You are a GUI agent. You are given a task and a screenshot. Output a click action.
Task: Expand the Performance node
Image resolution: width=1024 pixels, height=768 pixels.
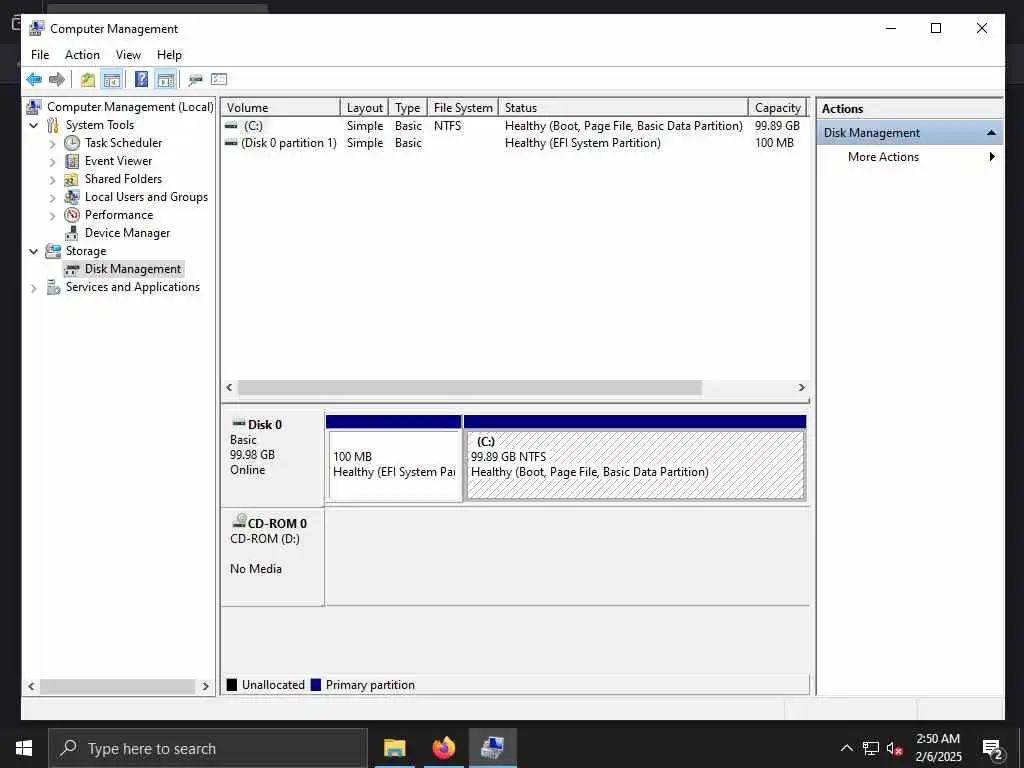pos(53,216)
